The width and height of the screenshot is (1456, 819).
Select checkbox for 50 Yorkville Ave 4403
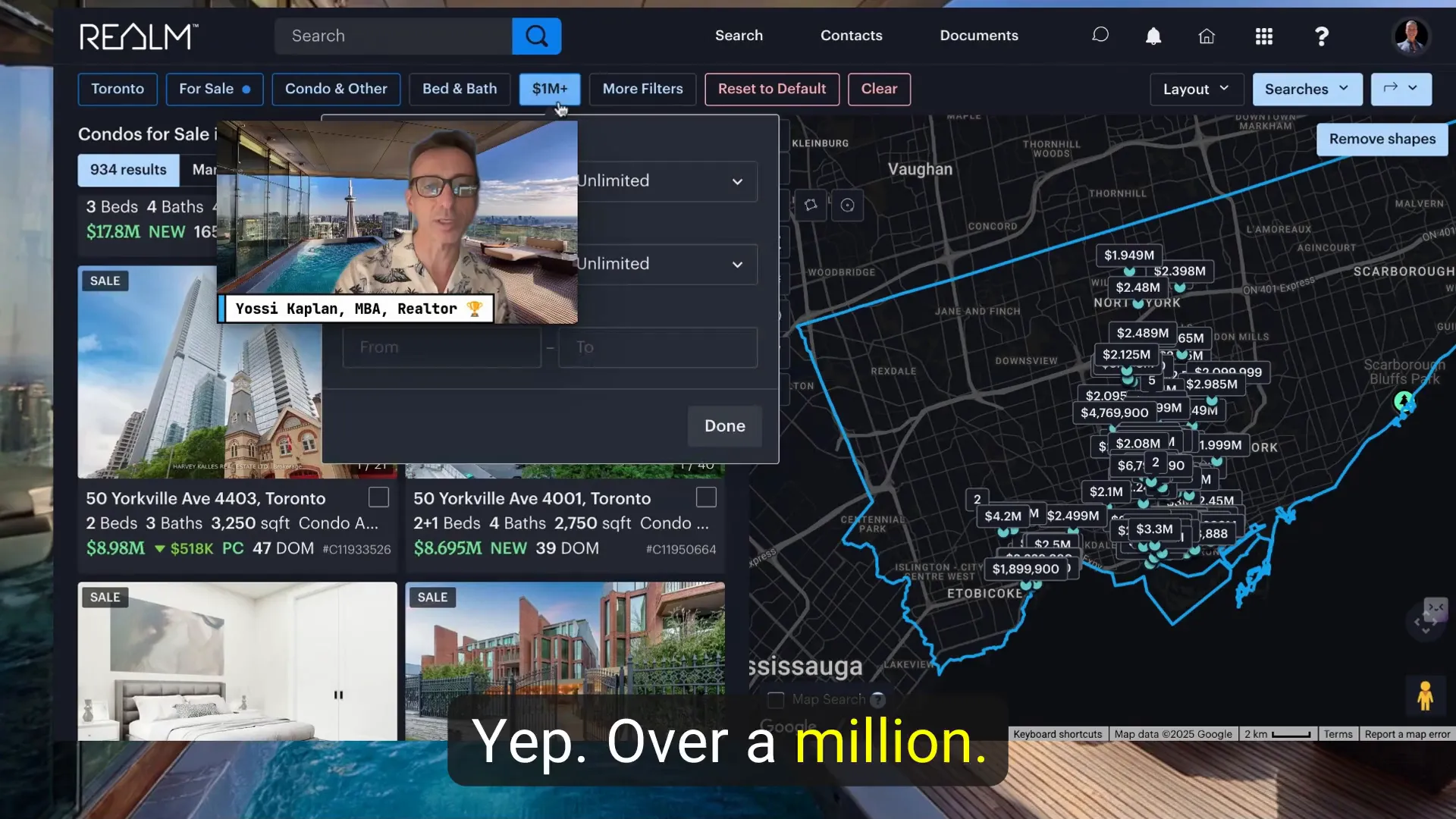(x=378, y=497)
